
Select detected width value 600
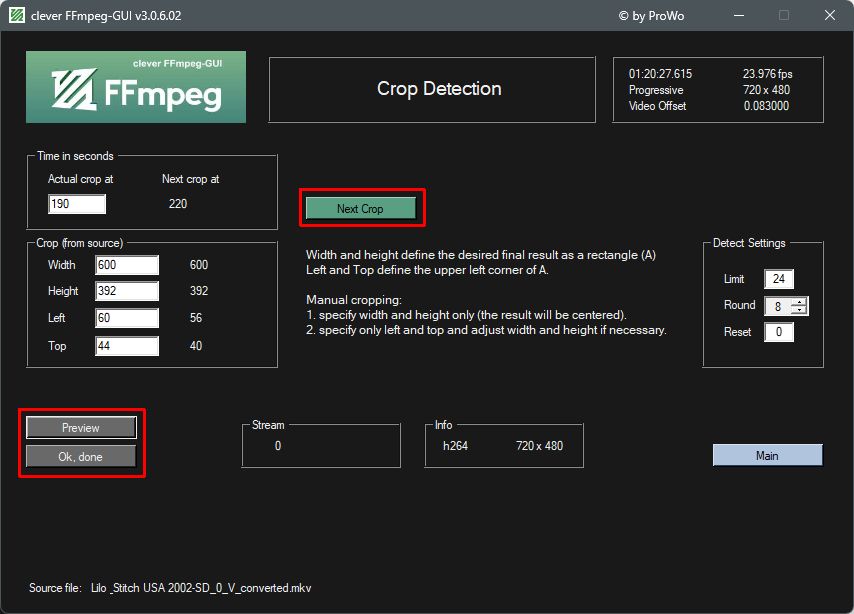[x=199, y=265]
